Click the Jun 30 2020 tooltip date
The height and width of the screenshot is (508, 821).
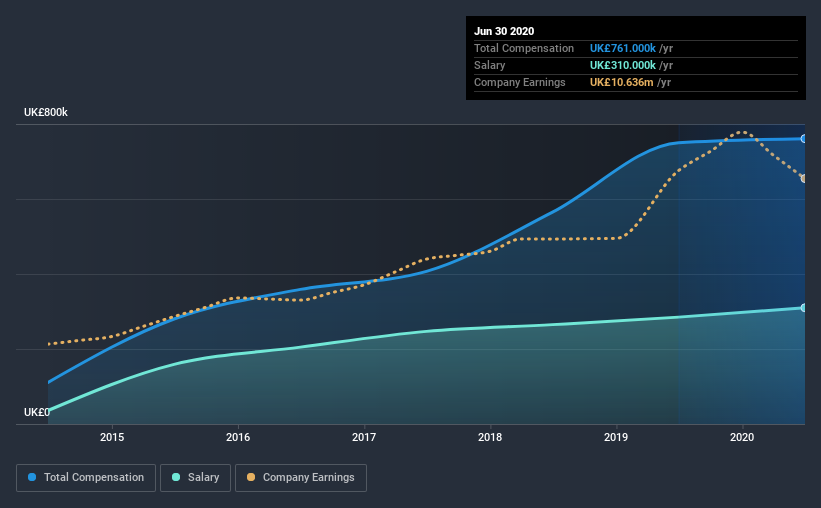pyautogui.click(x=504, y=31)
